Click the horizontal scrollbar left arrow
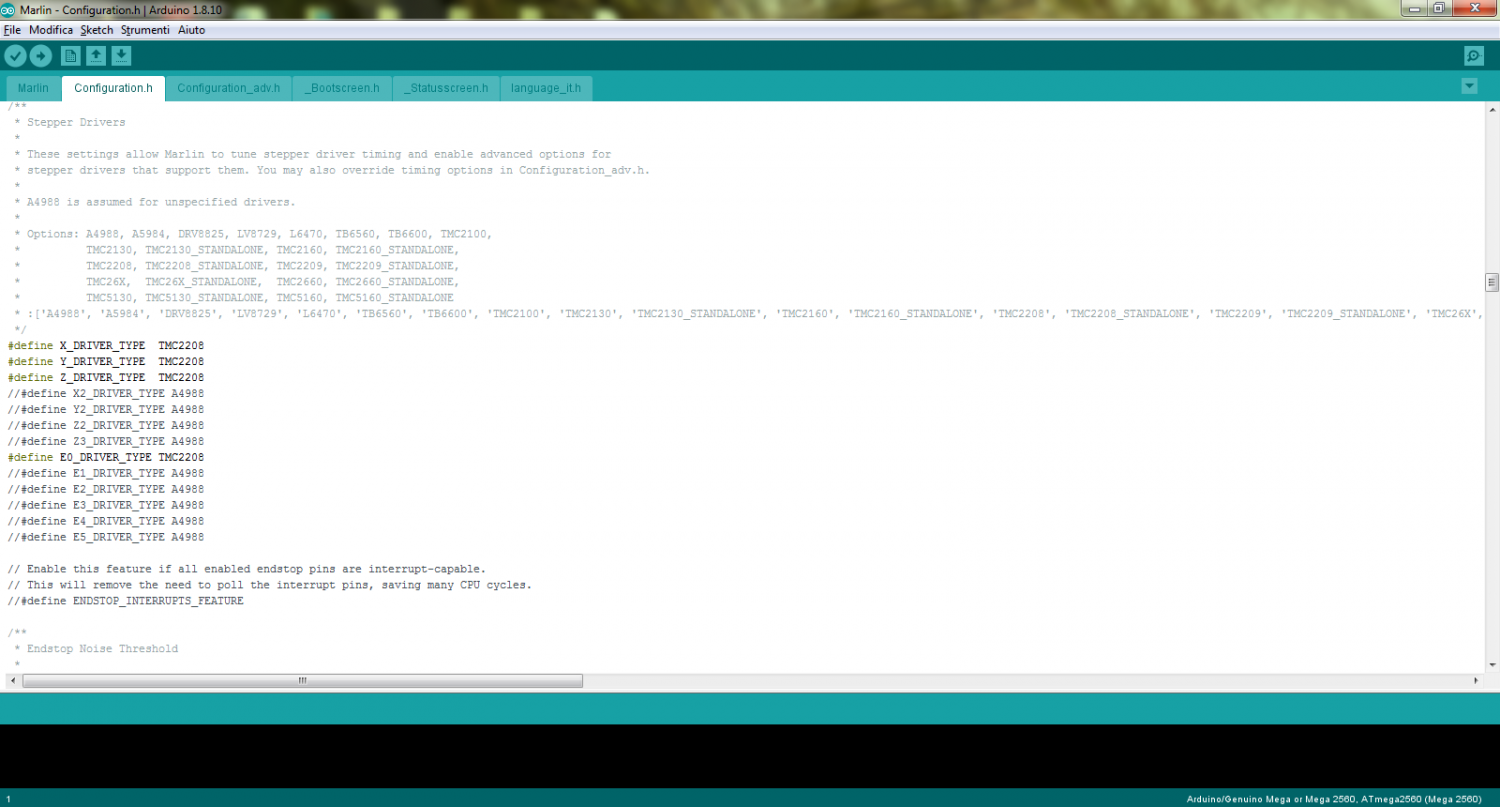 [13, 680]
